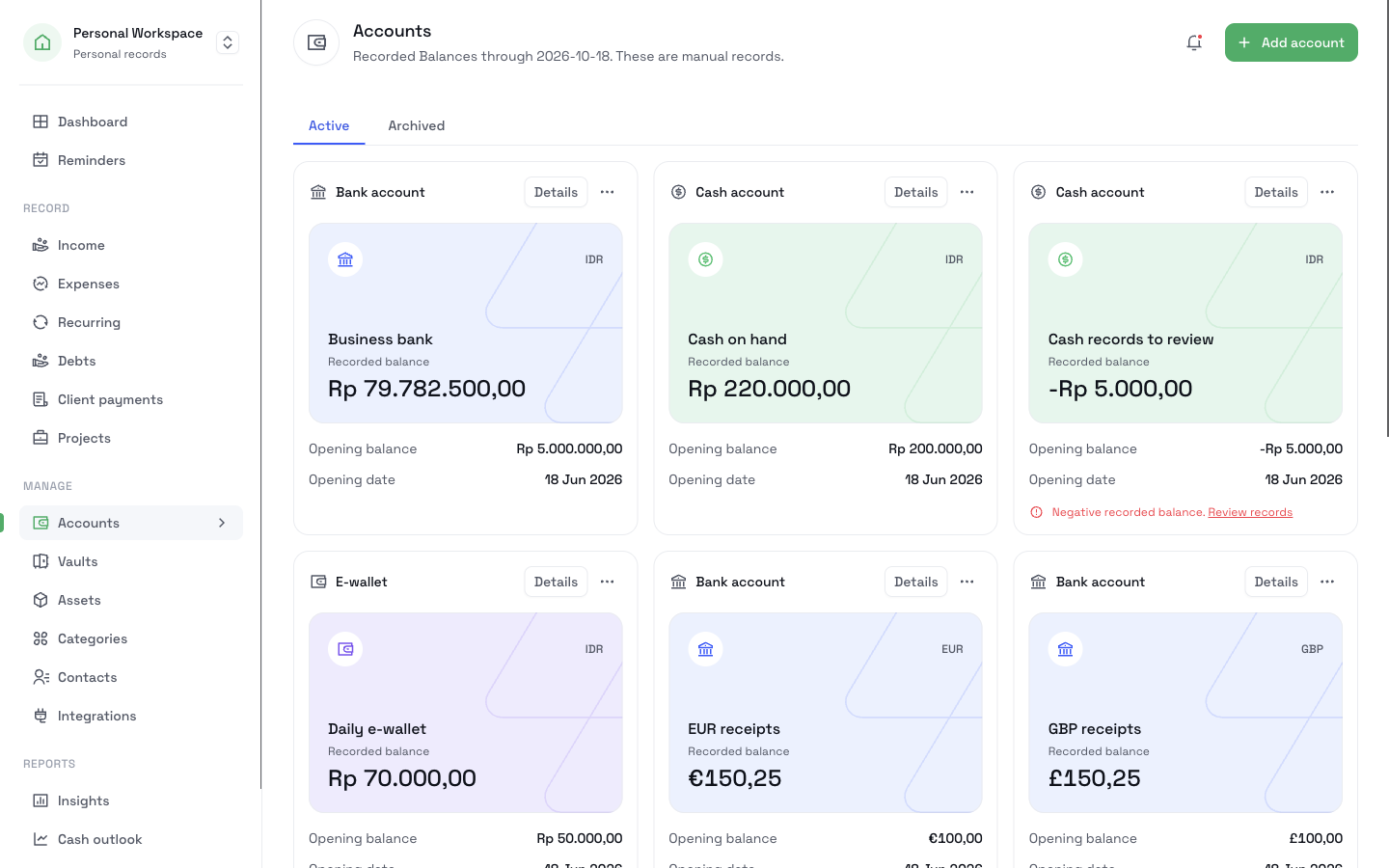Click the Vaults icon

tap(41, 561)
